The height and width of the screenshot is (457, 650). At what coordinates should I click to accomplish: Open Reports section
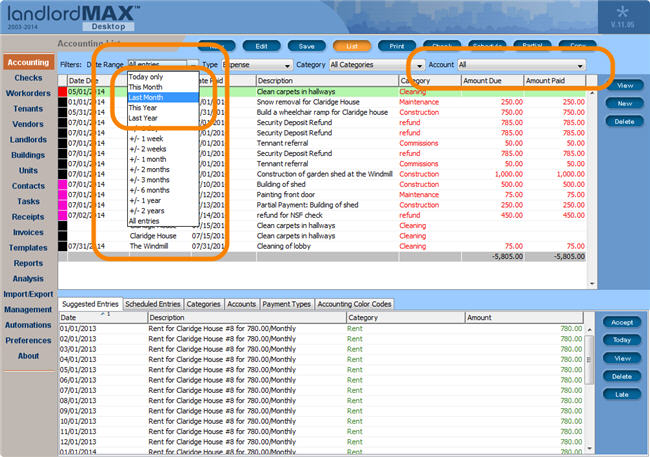point(28,263)
